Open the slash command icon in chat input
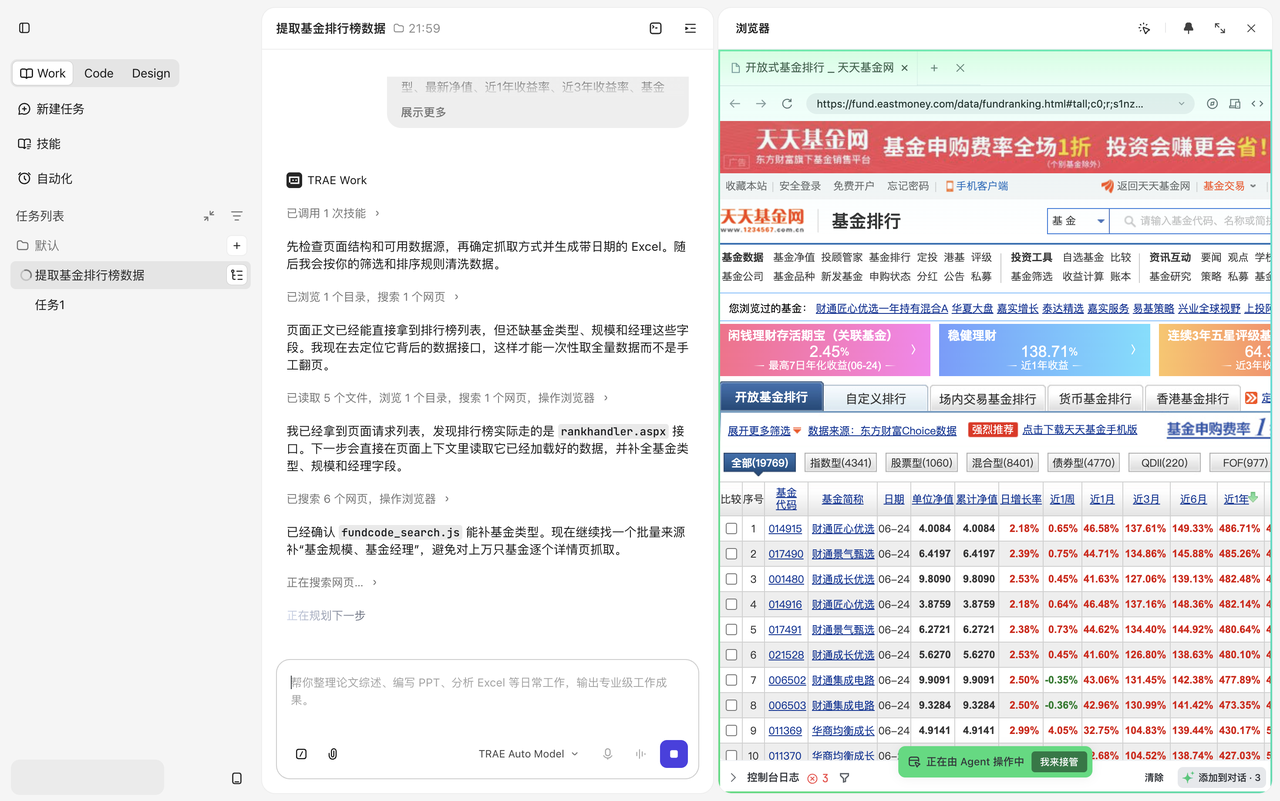The height and width of the screenshot is (801, 1280). coord(301,754)
